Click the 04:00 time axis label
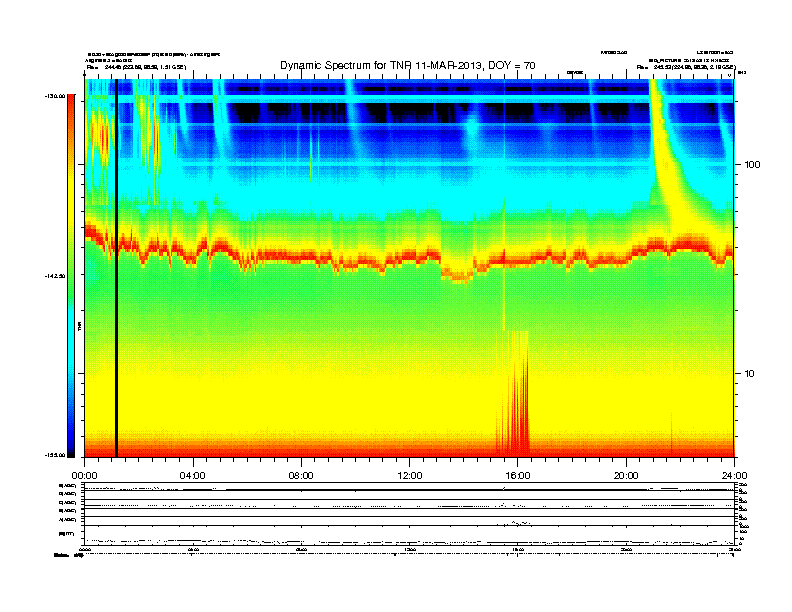 pyautogui.click(x=193, y=476)
